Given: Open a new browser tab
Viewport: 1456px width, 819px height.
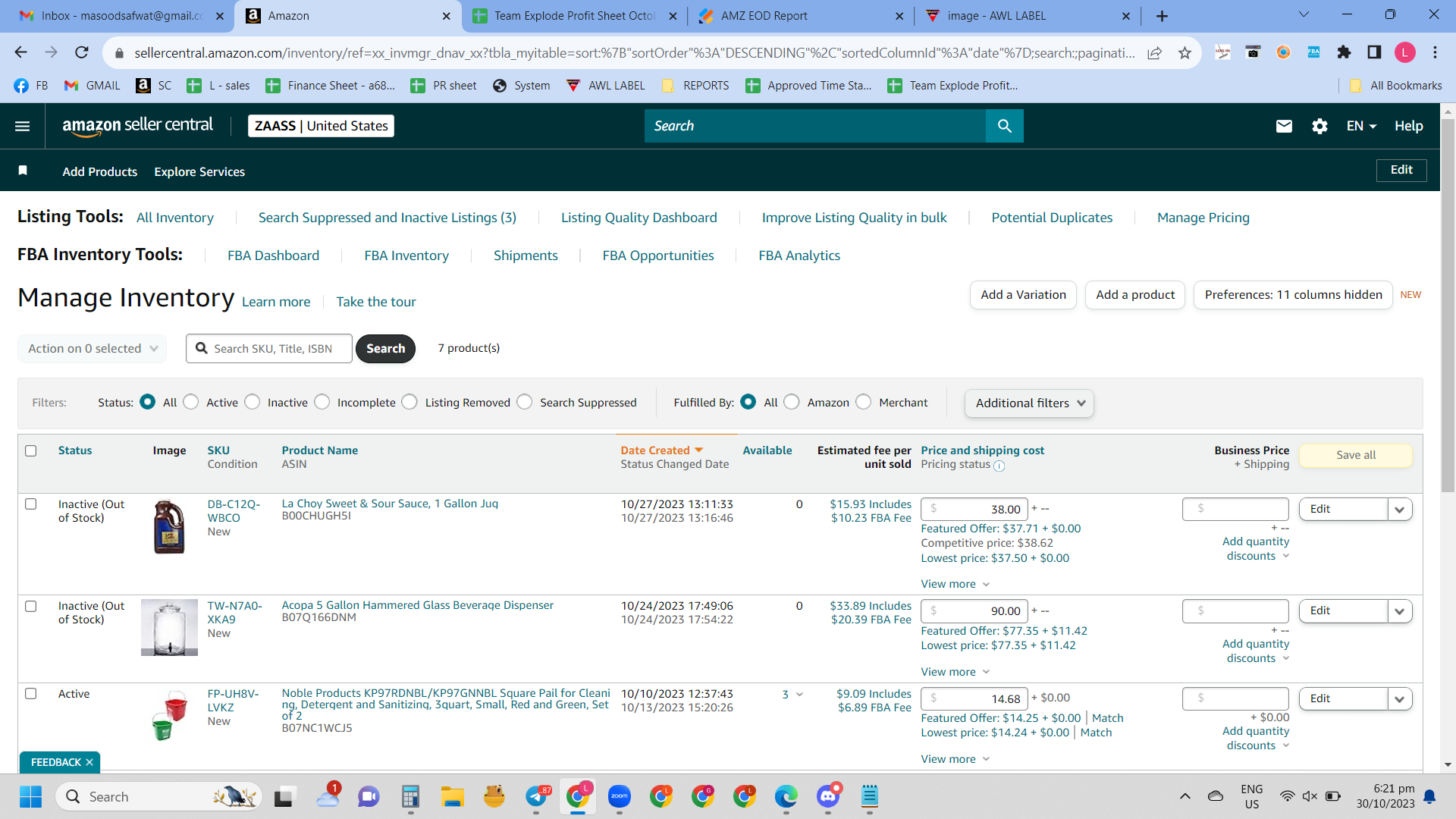Looking at the screenshot, I should pyautogui.click(x=1162, y=16).
